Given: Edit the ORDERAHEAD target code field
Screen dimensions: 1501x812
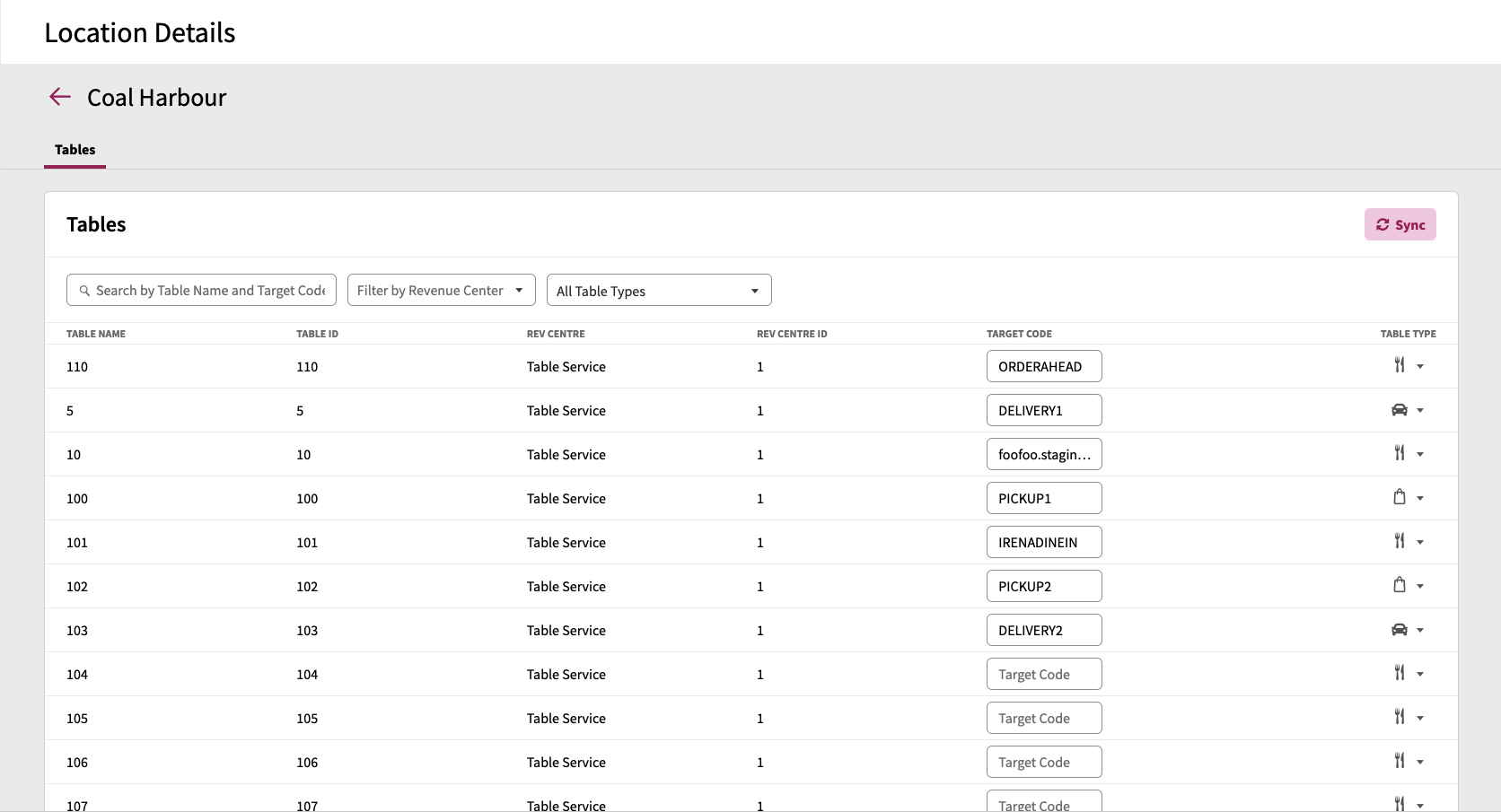Looking at the screenshot, I should click(x=1044, y=366).
